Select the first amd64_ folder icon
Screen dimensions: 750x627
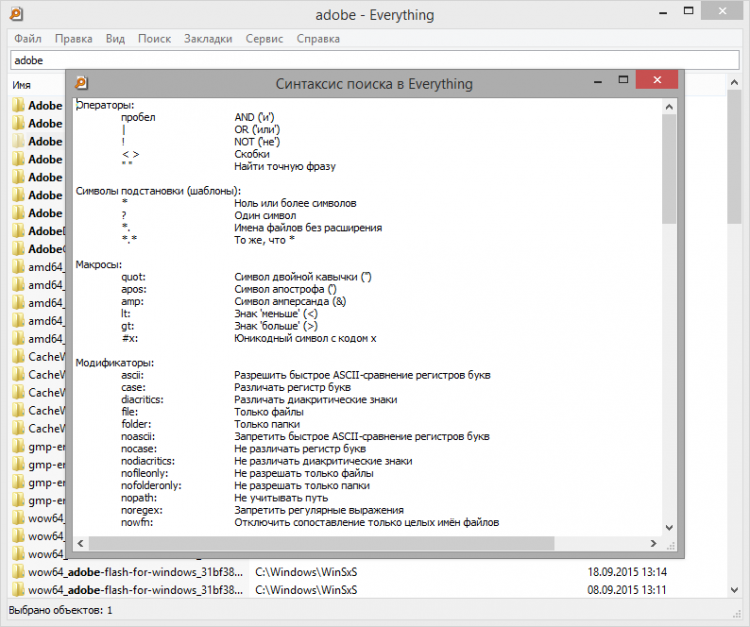[18, 267]
